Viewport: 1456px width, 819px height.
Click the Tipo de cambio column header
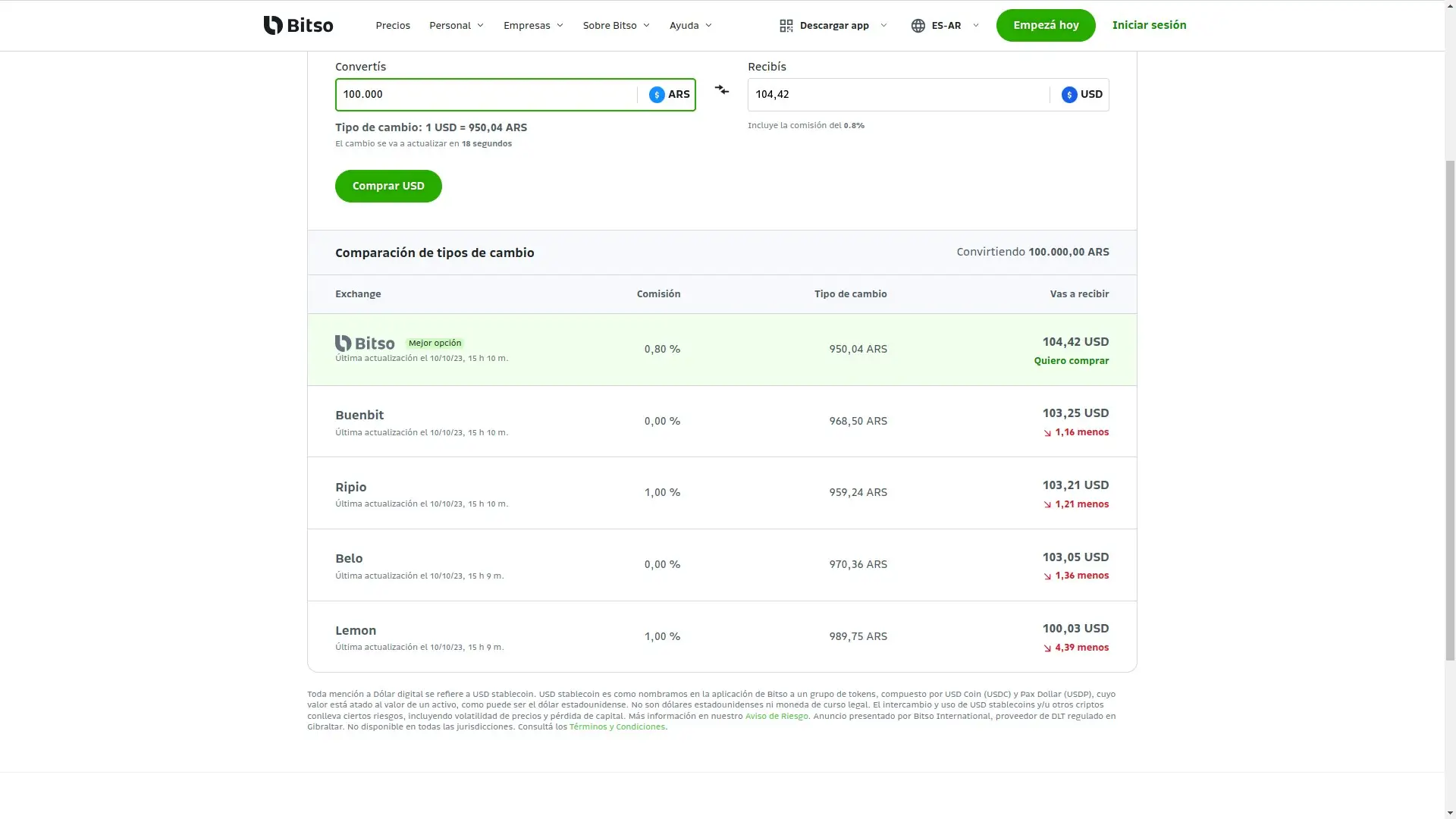pyautogui.click(x=850, y=294)
